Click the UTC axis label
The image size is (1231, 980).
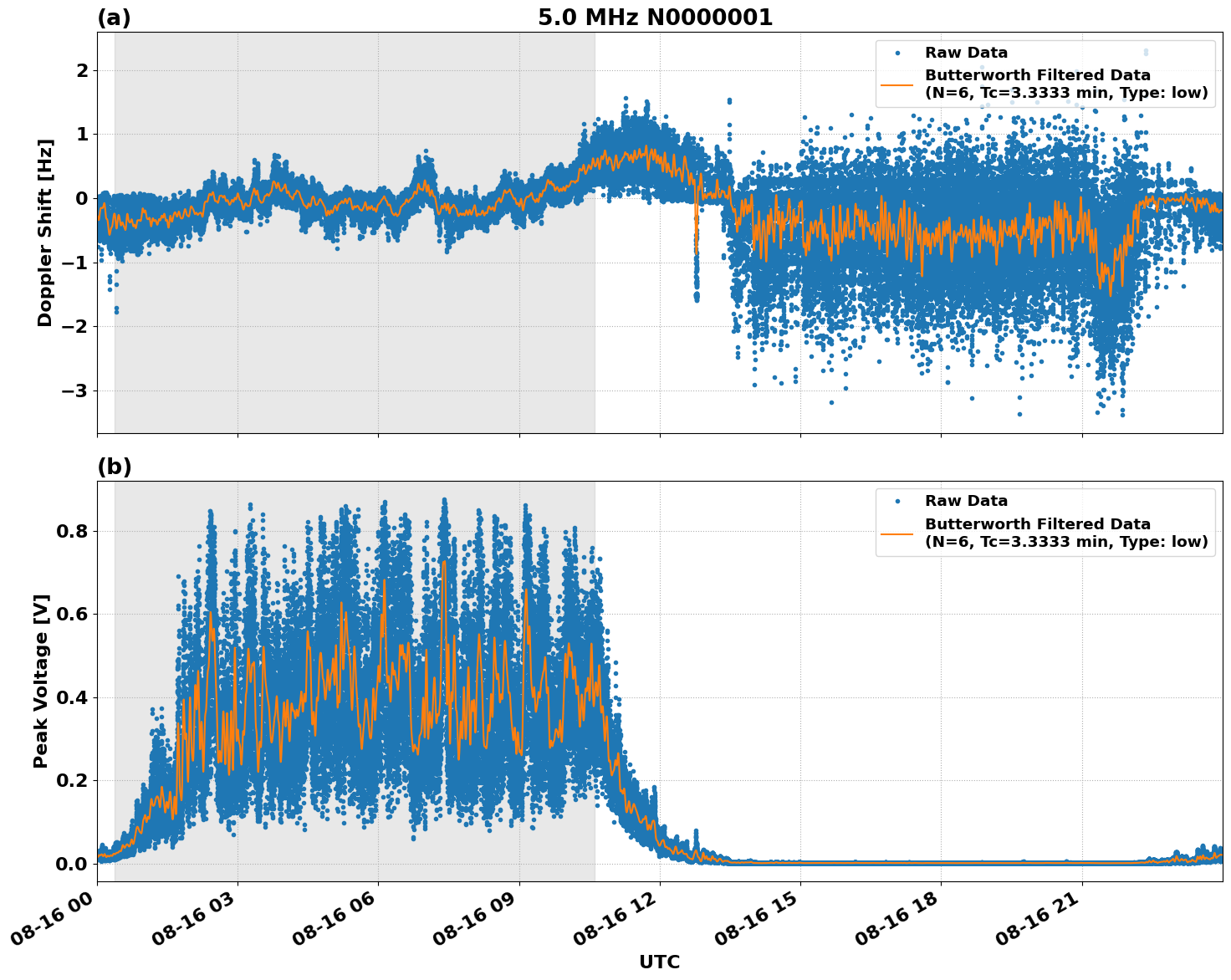click(x=660, y=962)
